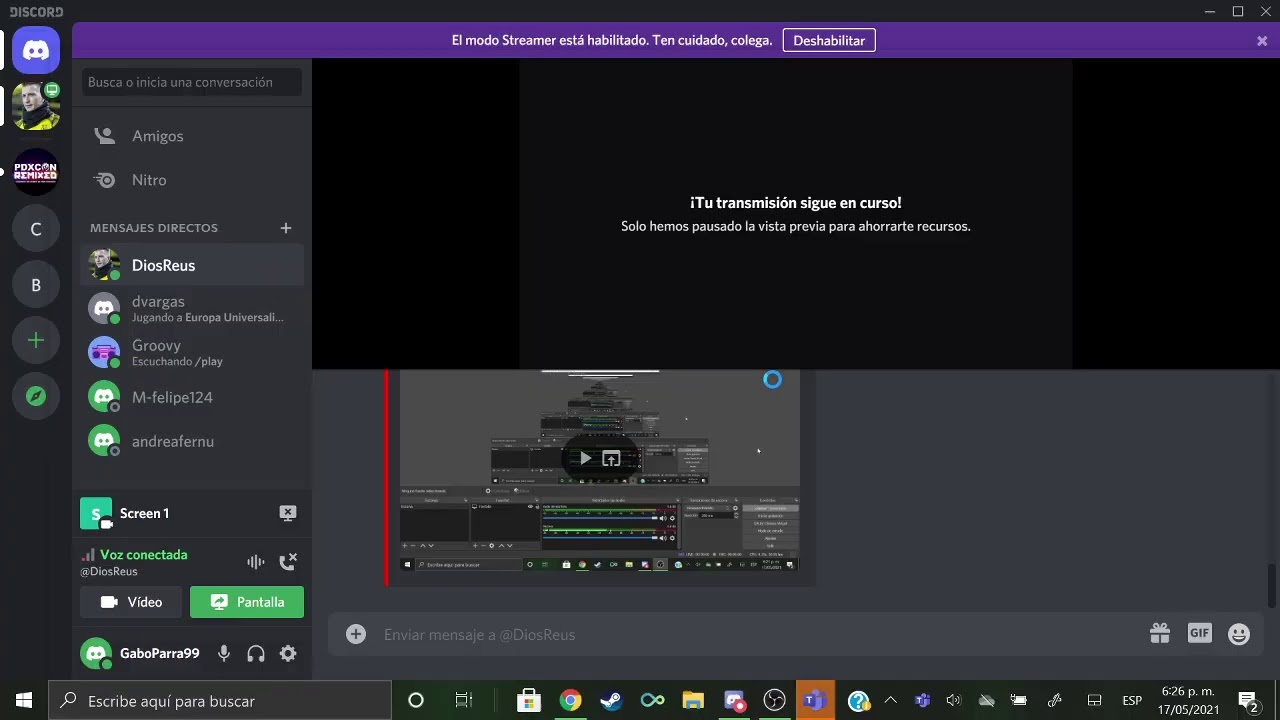Open Google Chrome from taskbar
1280x720 pixels.
[x=570, y=700]
